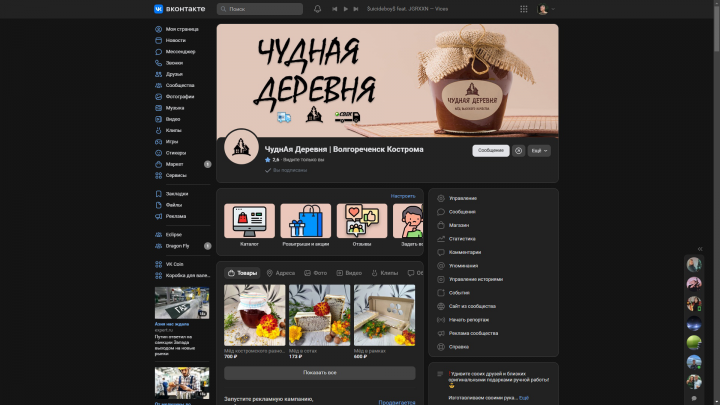Click the Продвигается link
The width and height of the screenshot is (720, 405).
397,402
